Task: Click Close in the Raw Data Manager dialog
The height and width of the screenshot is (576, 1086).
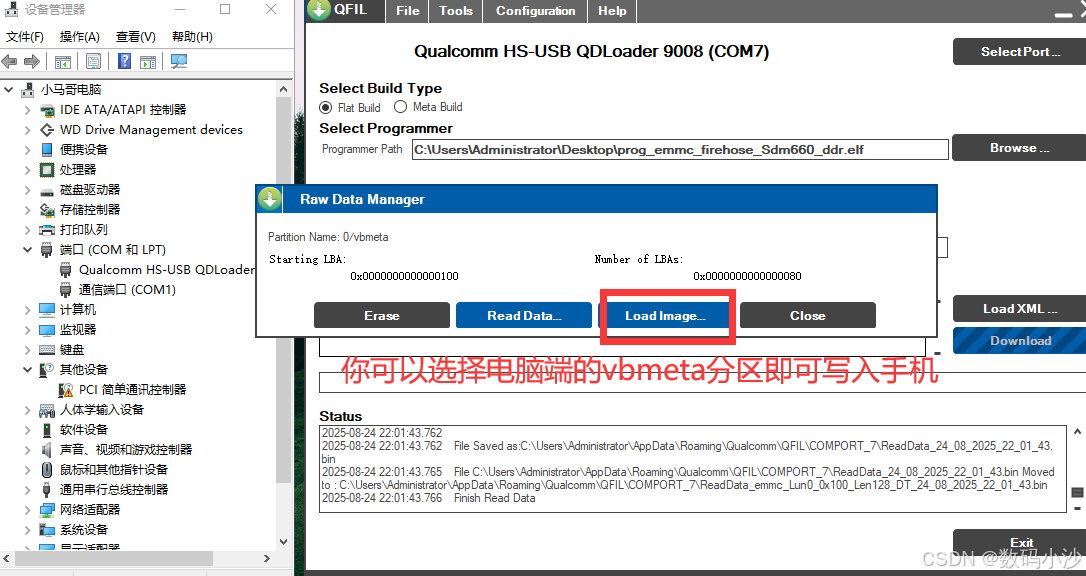Action: point(808,316)
